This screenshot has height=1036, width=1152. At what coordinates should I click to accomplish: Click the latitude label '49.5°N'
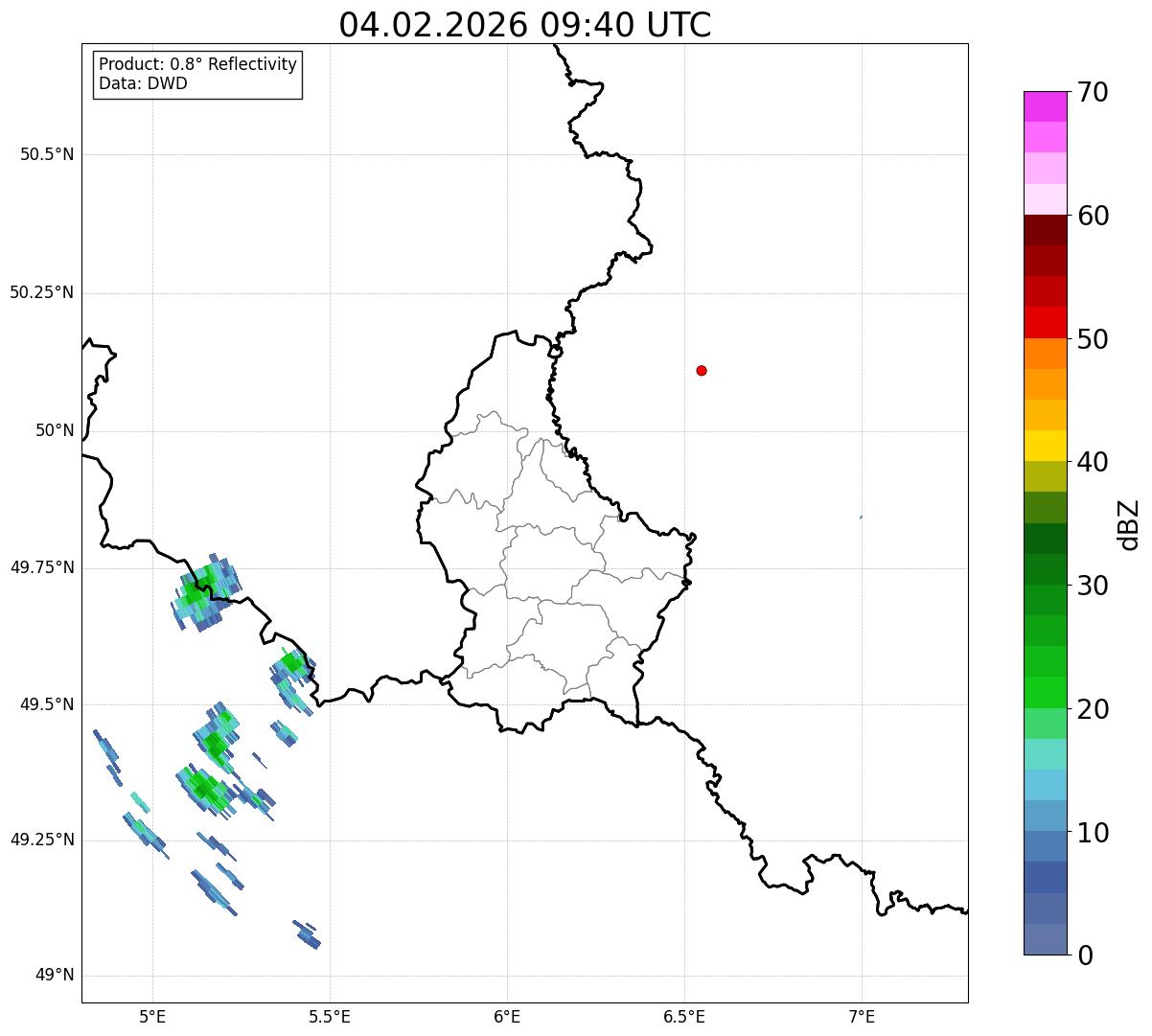[47, 704]
